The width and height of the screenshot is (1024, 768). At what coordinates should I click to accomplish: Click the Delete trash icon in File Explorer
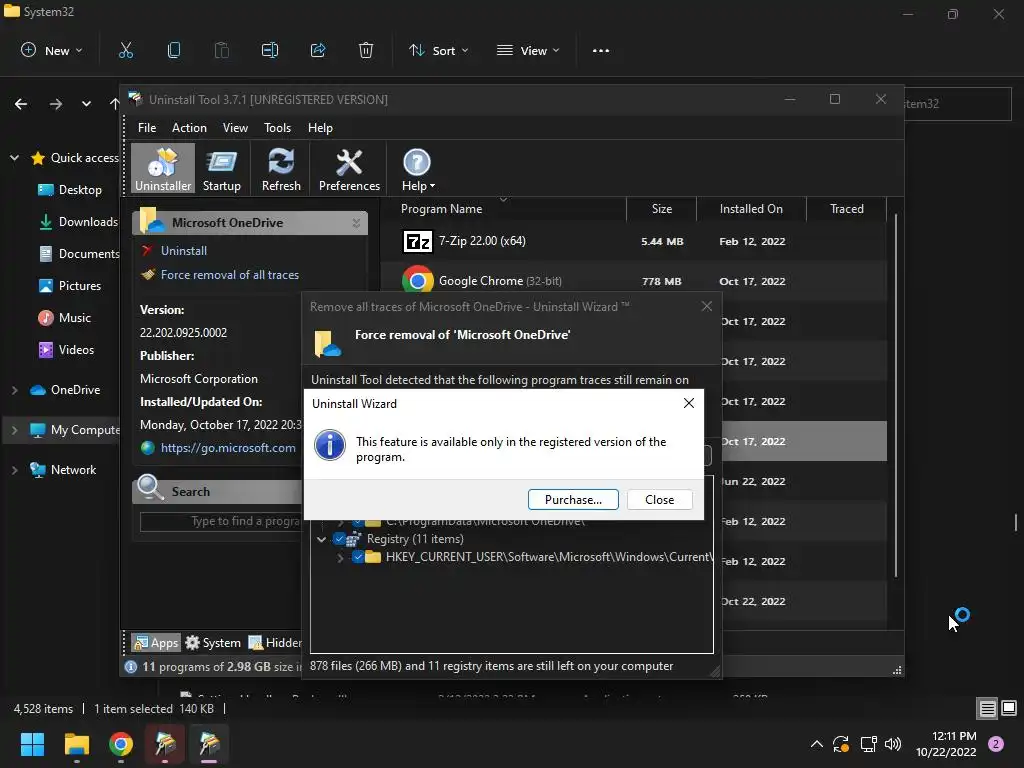click(366, 50)
